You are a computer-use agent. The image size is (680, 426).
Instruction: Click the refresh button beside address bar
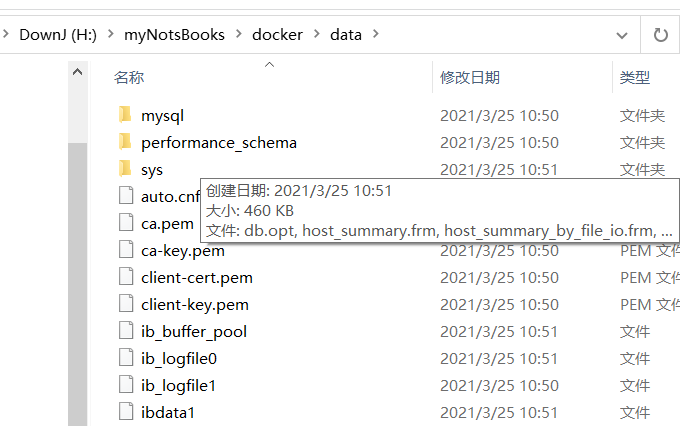660,35
